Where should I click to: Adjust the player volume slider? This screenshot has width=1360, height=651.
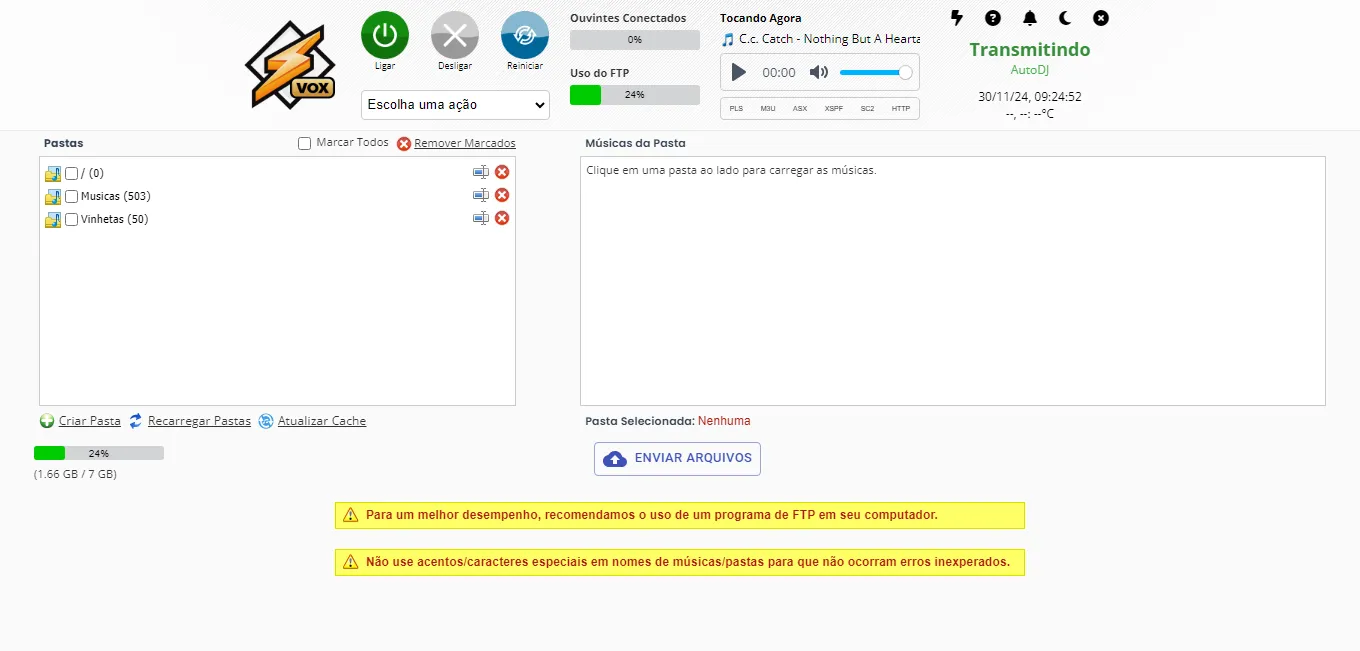(874, 72)
